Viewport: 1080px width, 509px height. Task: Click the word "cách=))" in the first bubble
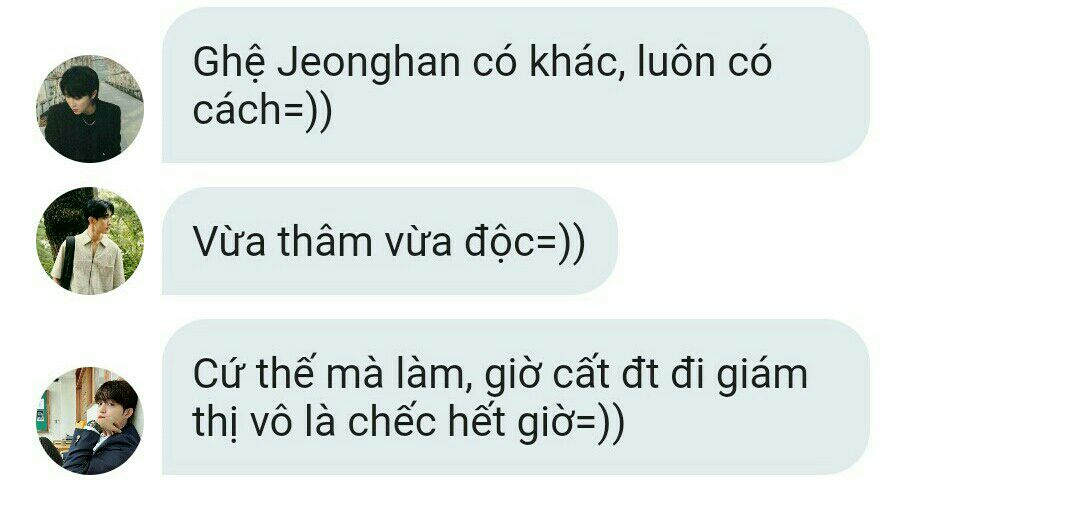pyautogui.click(x=262, y=112)
